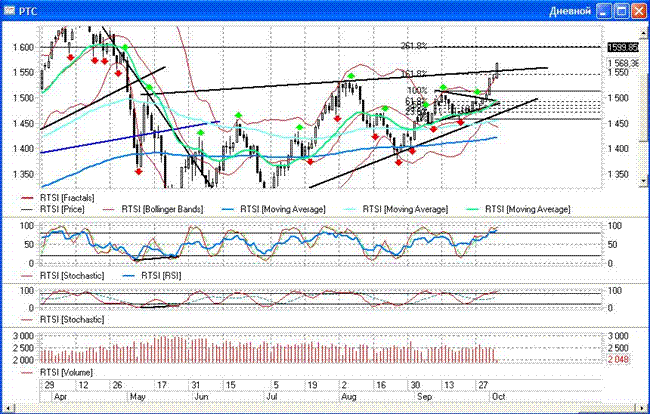Close the РТС chart window
The image size is (650, 414).
tap(637, 12)
